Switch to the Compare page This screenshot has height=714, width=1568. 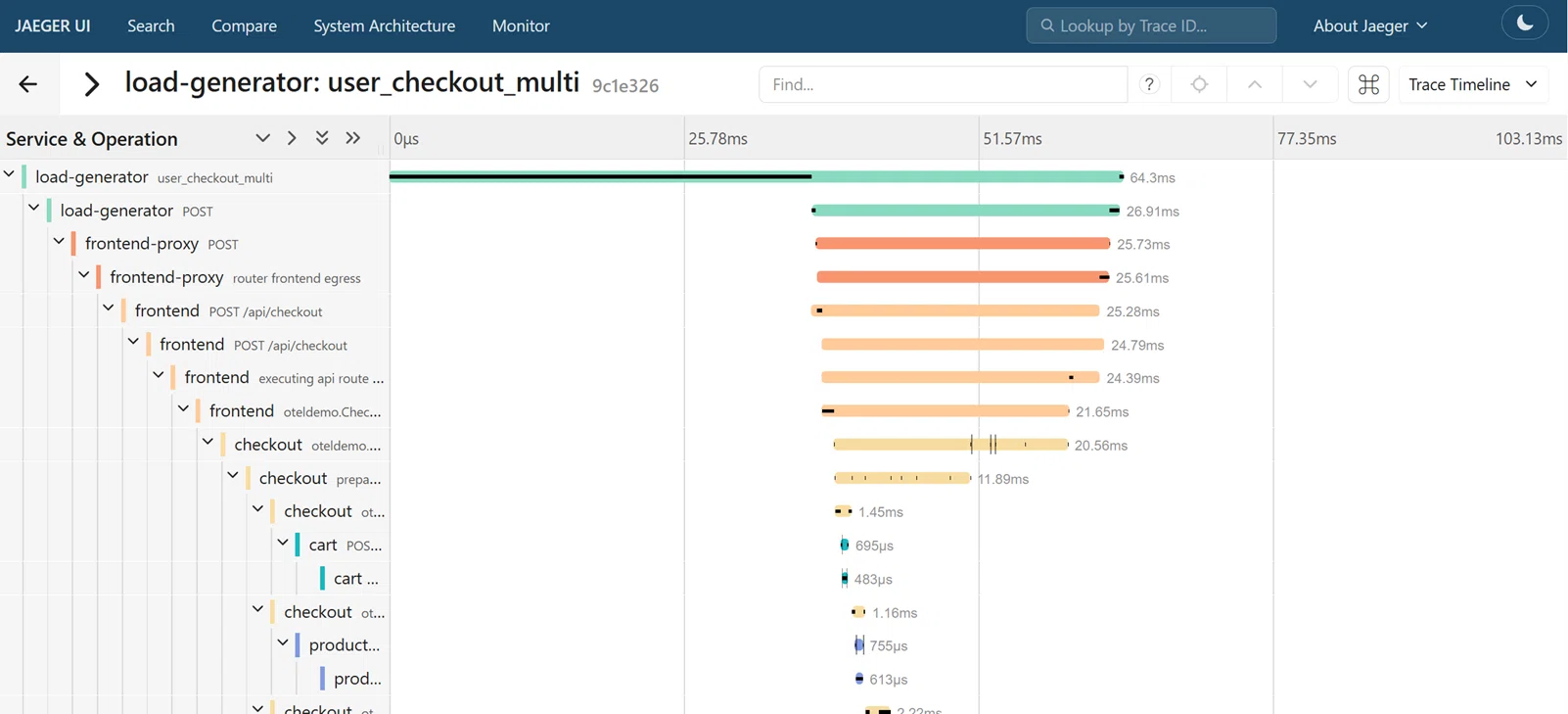tap(244, 25)
